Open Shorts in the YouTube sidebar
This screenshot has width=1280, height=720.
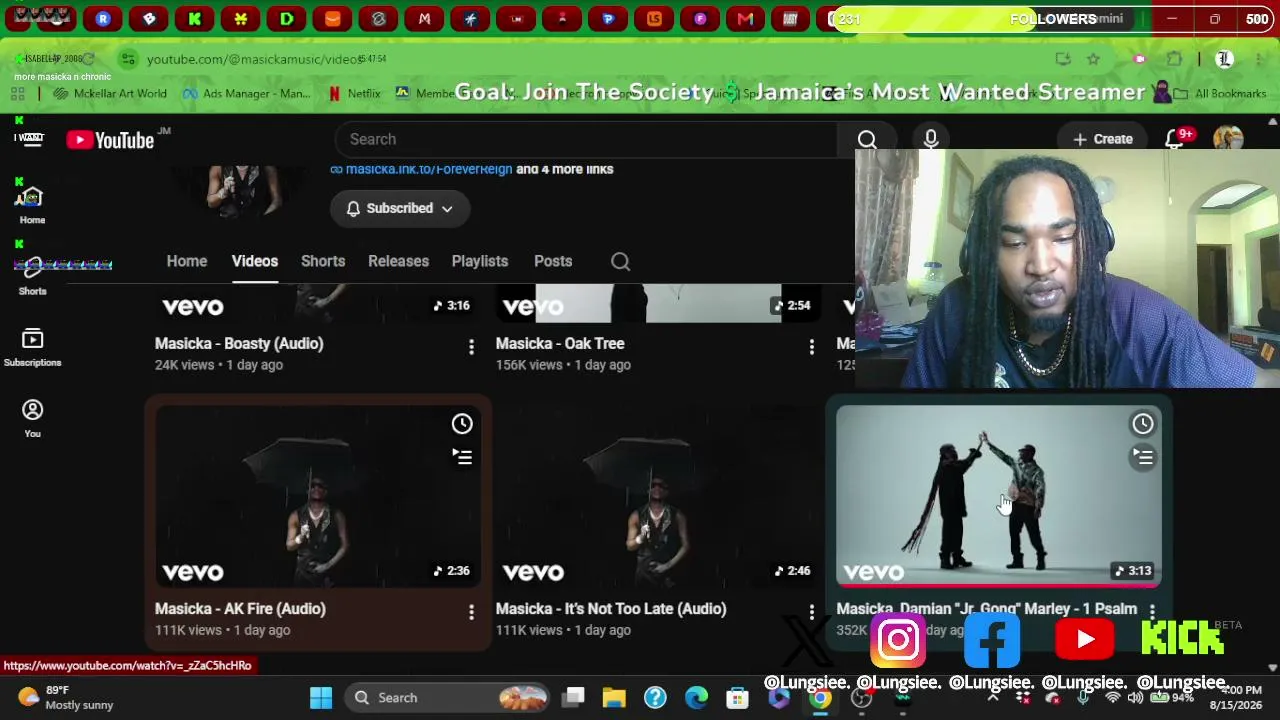click(32, 275)
